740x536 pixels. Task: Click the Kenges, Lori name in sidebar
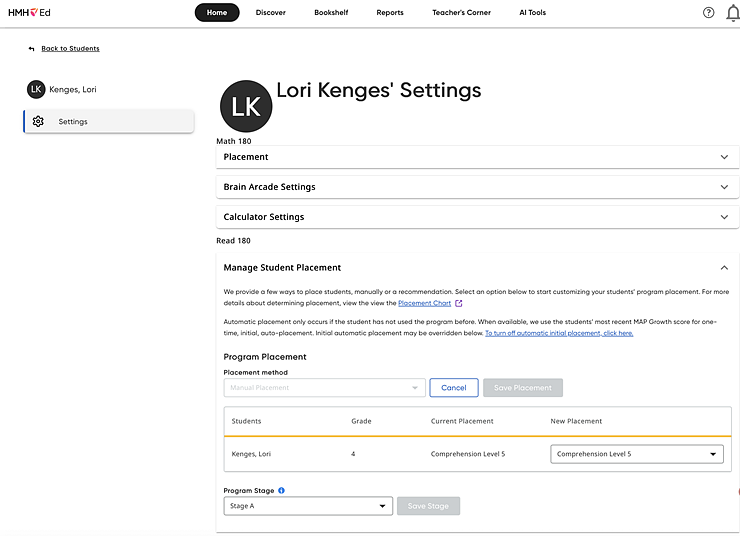coord(73,90)
